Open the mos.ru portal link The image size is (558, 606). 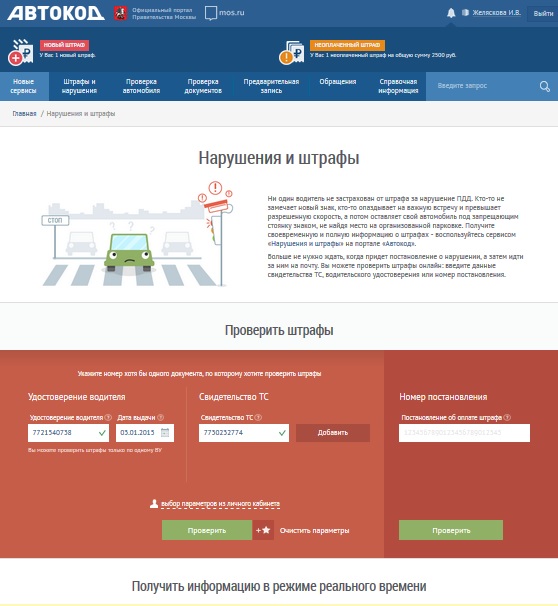coord(225,13)
